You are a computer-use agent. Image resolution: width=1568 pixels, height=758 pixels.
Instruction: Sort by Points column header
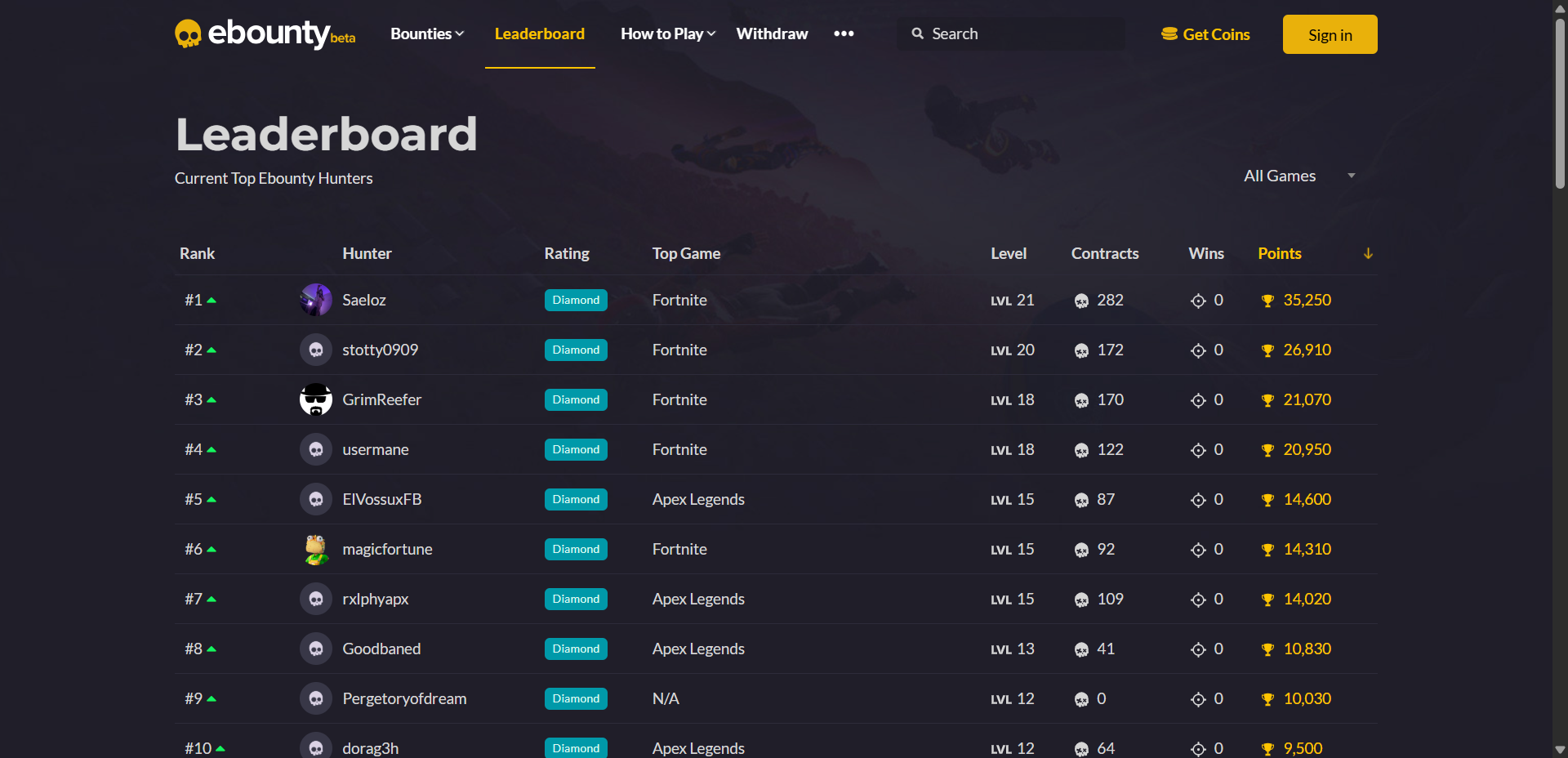1280,253
